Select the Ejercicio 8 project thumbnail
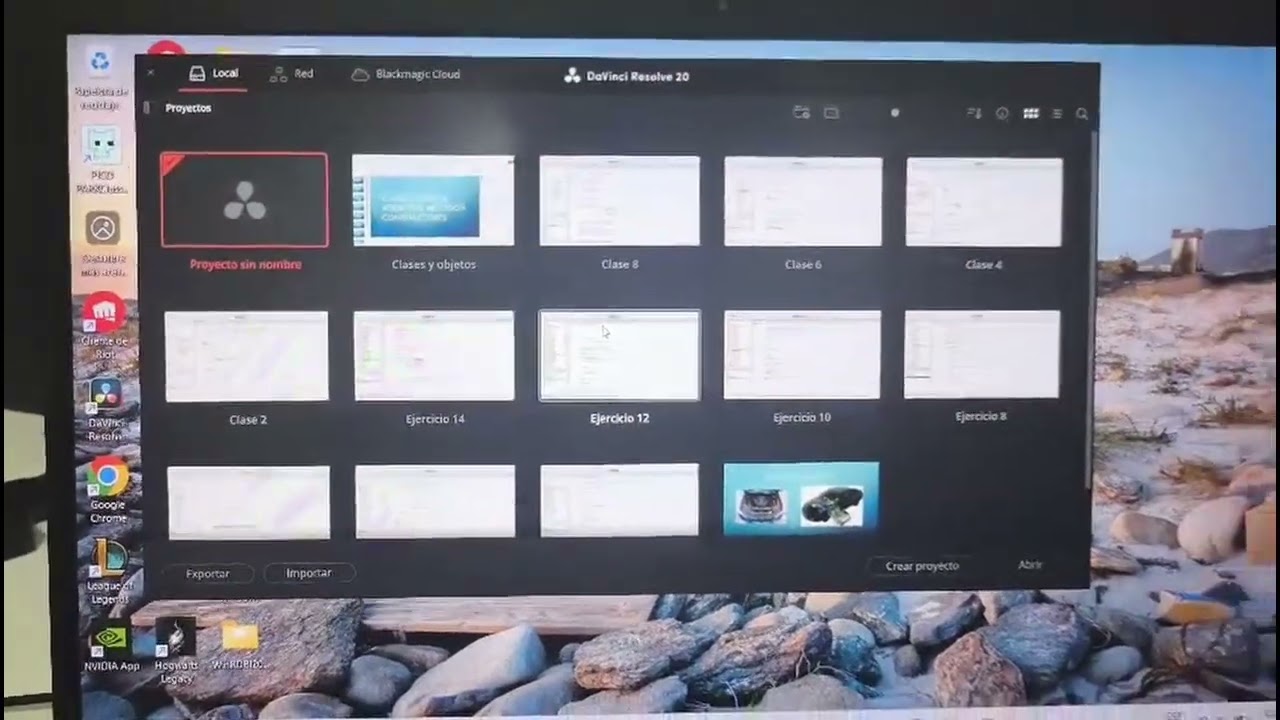 [x=982, y=354]
